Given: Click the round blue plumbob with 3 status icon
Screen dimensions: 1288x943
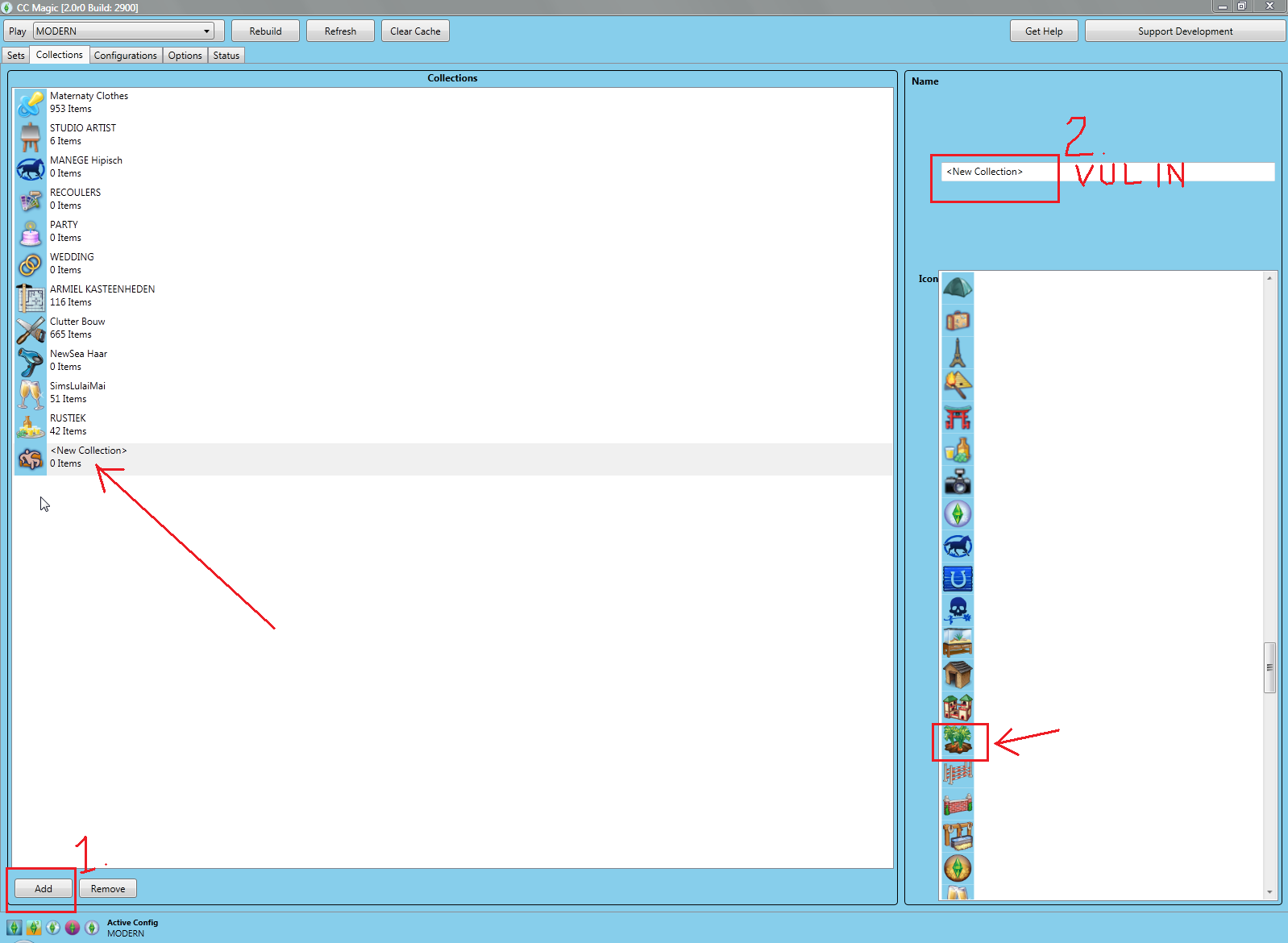Looking at the screenshot, I should pyautogui.click(x=53, y=928).
